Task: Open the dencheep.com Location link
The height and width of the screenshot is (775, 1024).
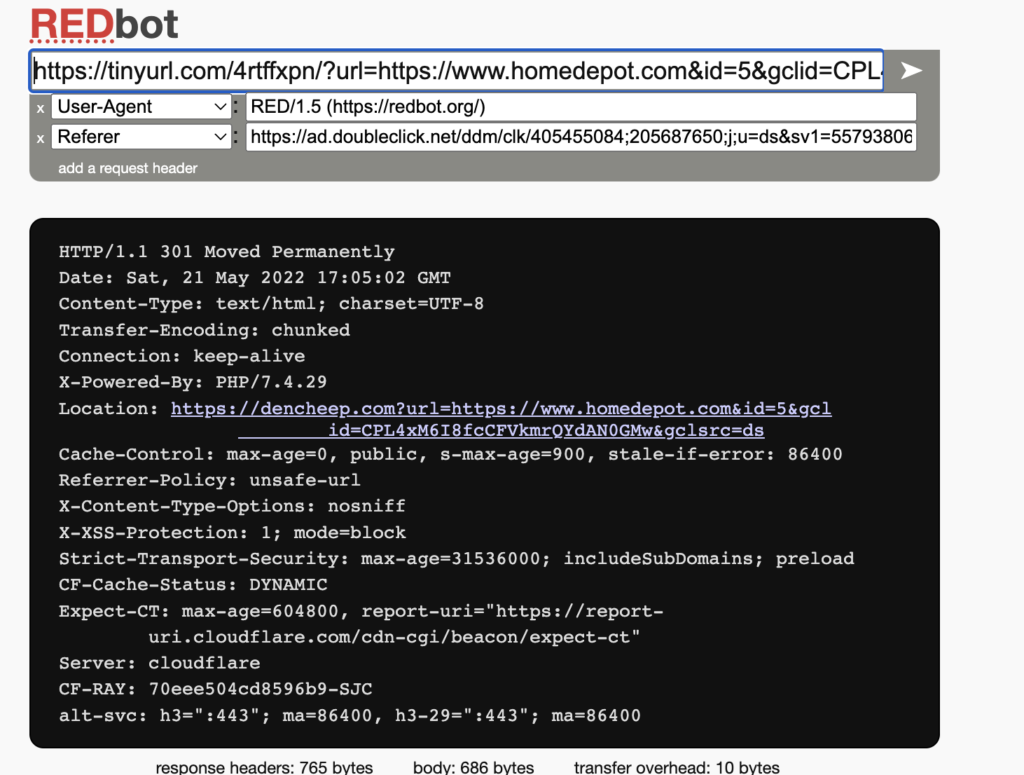Action: pyautogui.click(x=501, y=419)
